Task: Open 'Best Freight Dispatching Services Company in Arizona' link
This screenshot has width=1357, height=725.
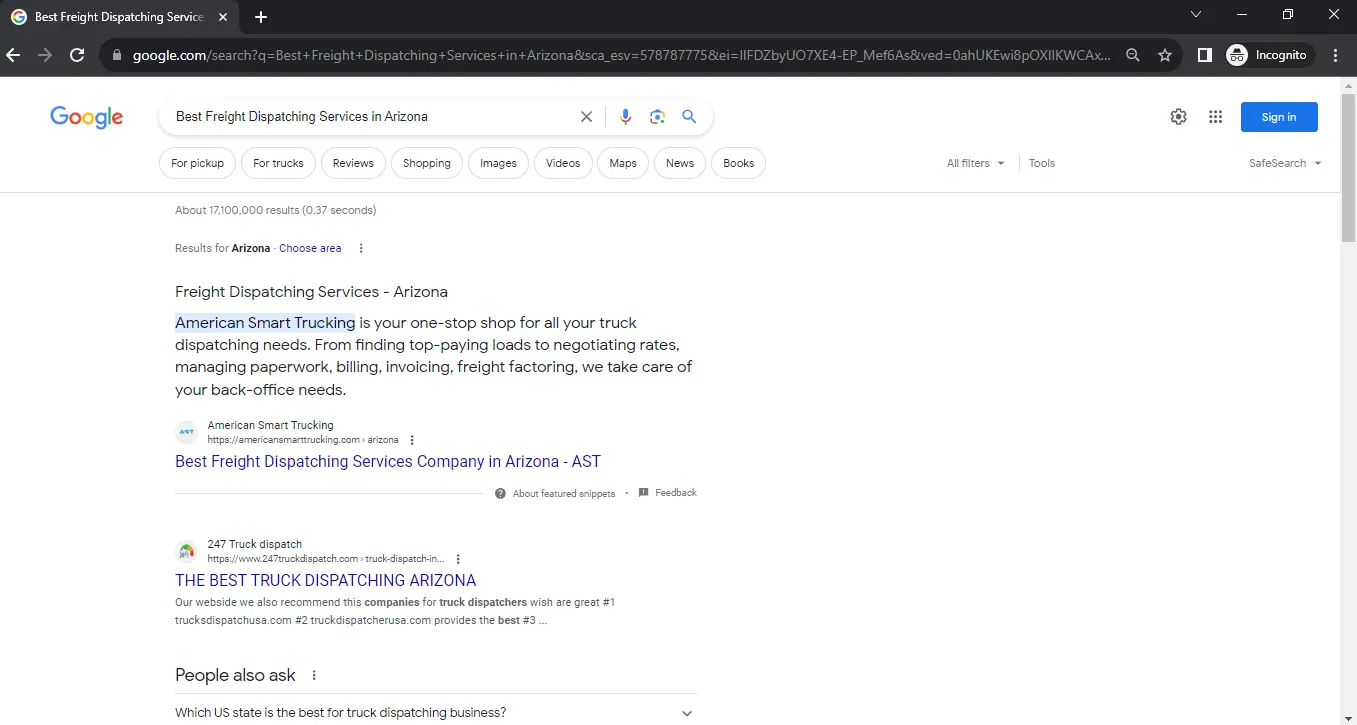Action: (388, 462)
